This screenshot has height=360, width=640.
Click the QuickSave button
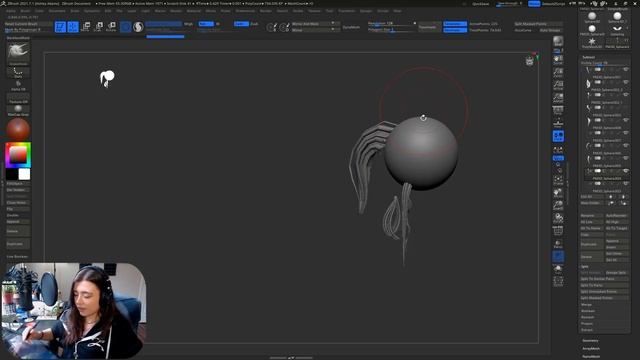click(x=480, y=4)
